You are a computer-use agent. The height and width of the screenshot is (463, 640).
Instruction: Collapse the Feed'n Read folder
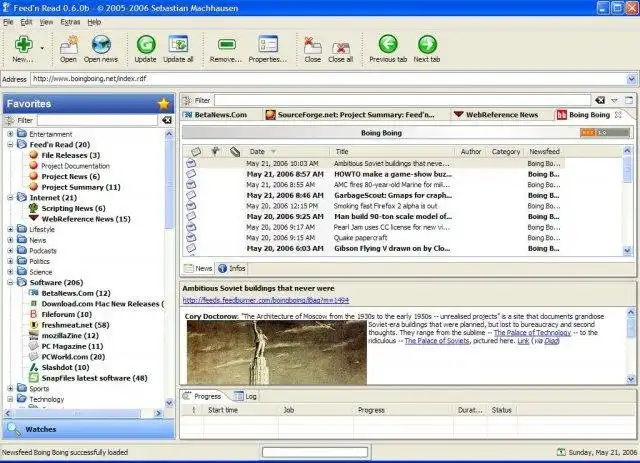point(11,145)
